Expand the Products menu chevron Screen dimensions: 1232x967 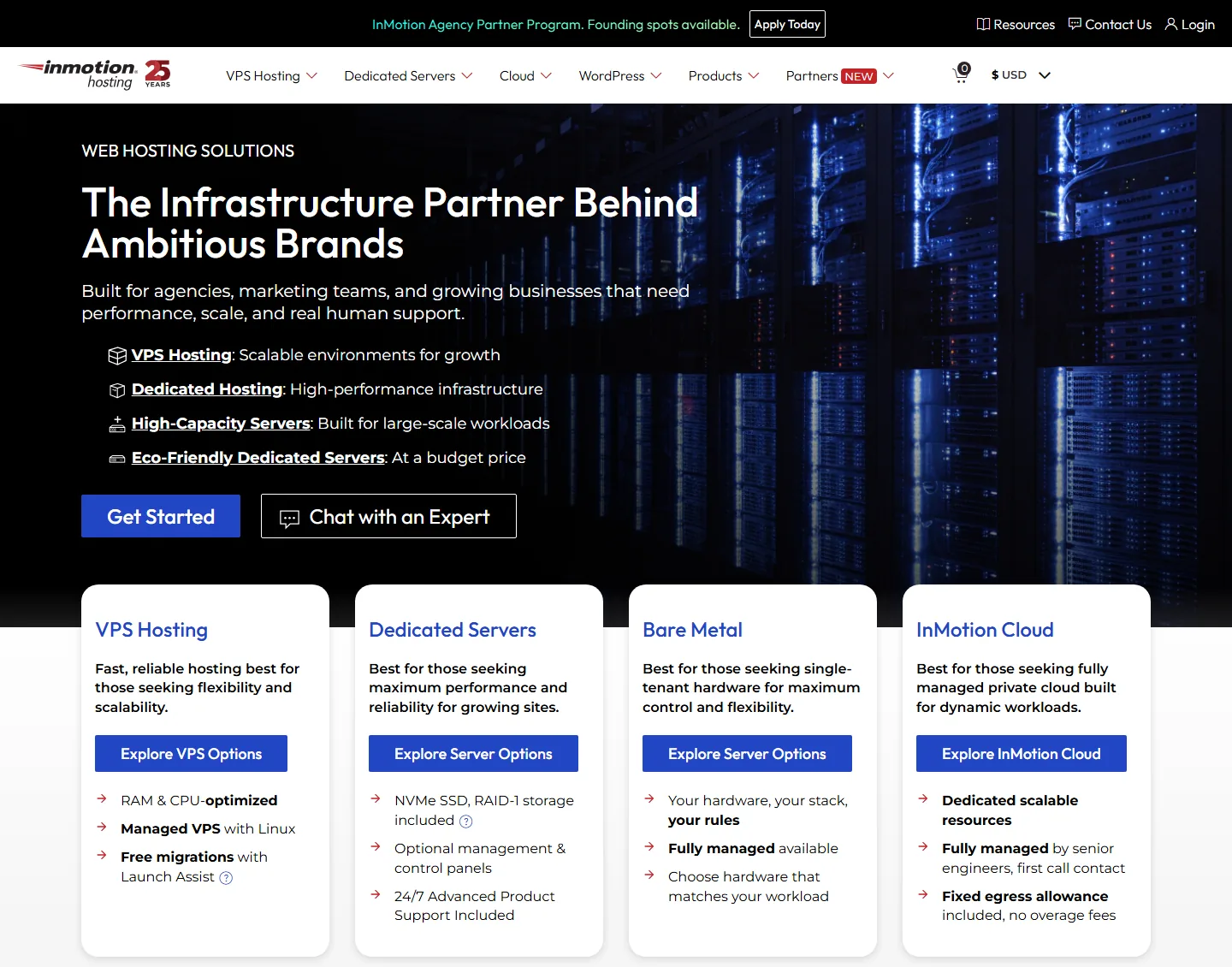click(x=754, y=75)
